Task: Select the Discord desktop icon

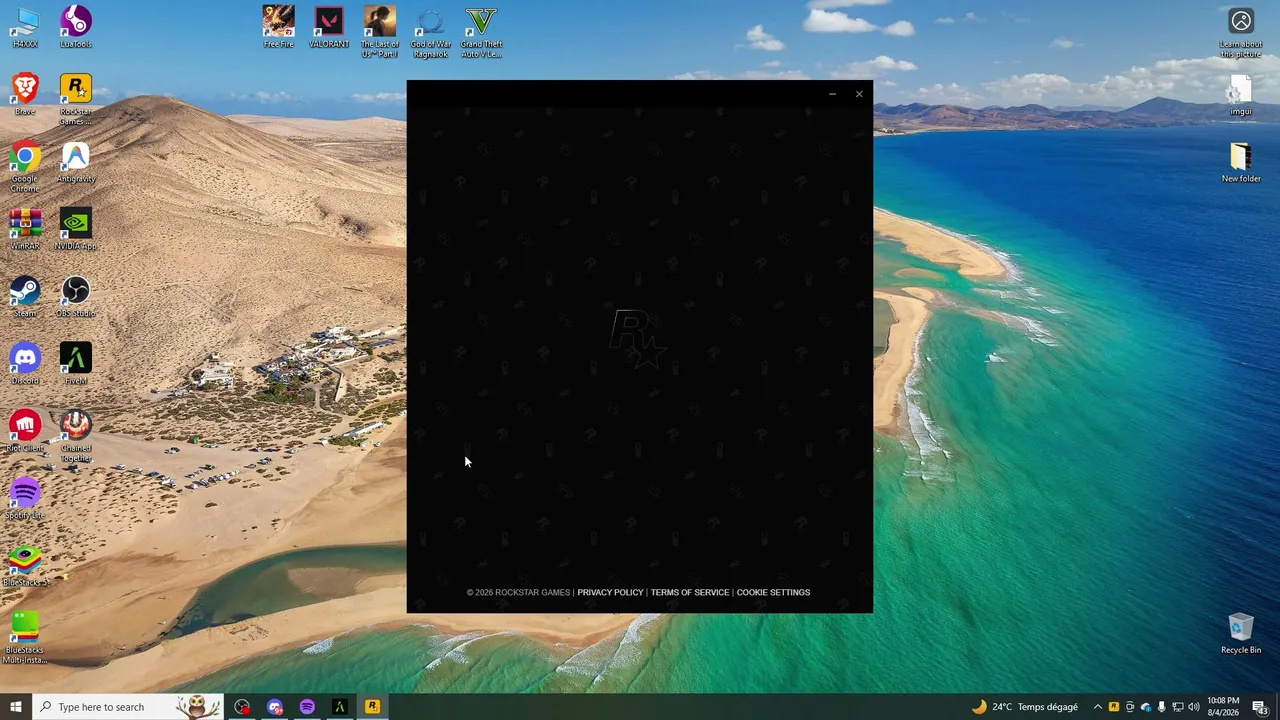Action: 25,363
